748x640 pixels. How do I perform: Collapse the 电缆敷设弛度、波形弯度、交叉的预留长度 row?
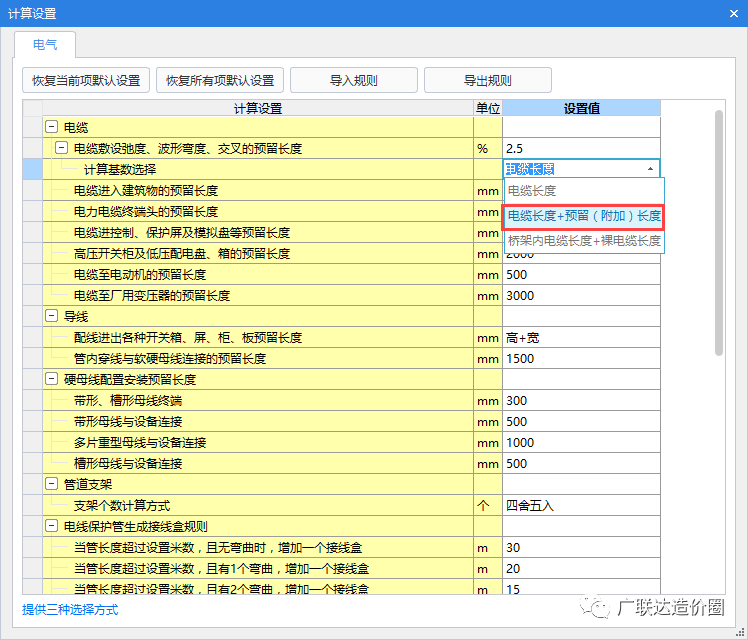(x=61, y=149)
